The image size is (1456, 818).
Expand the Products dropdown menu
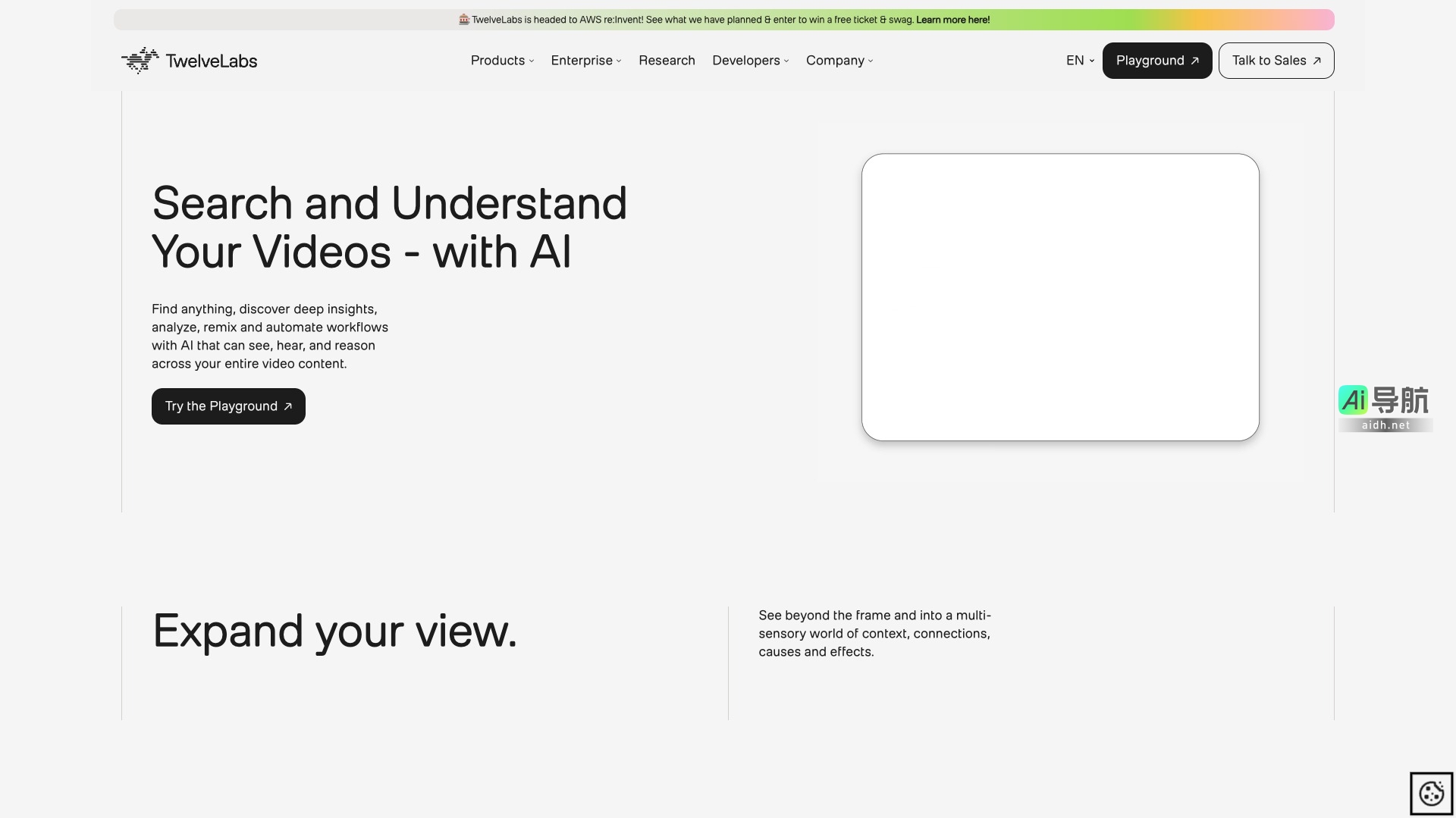pos(502,61)
